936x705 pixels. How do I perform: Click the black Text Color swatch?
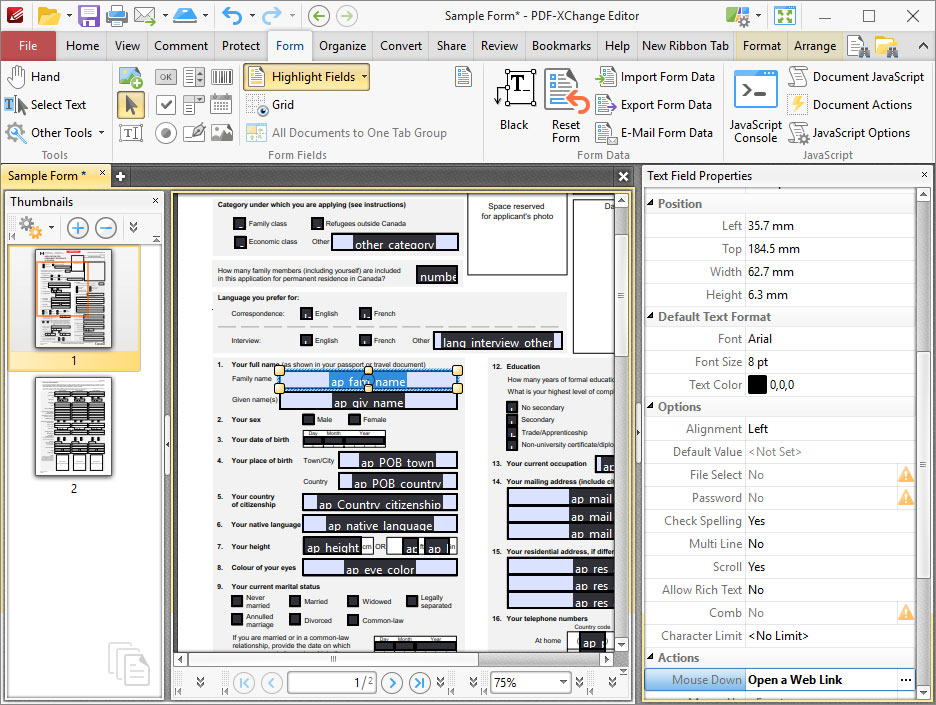tap(757, 385)
